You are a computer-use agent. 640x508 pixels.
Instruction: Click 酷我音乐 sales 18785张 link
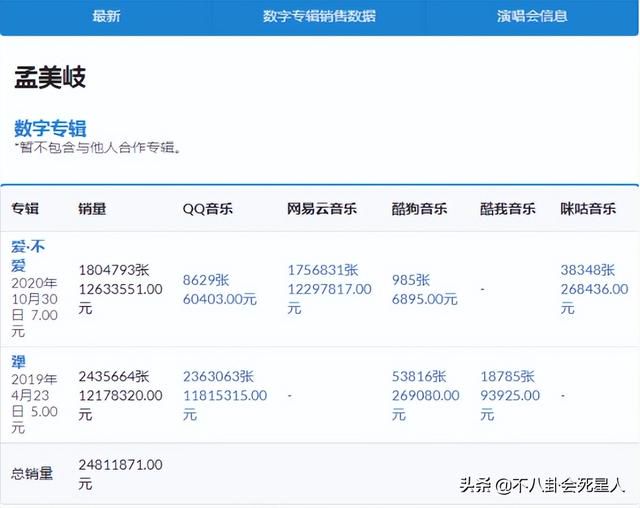(507, 376)
